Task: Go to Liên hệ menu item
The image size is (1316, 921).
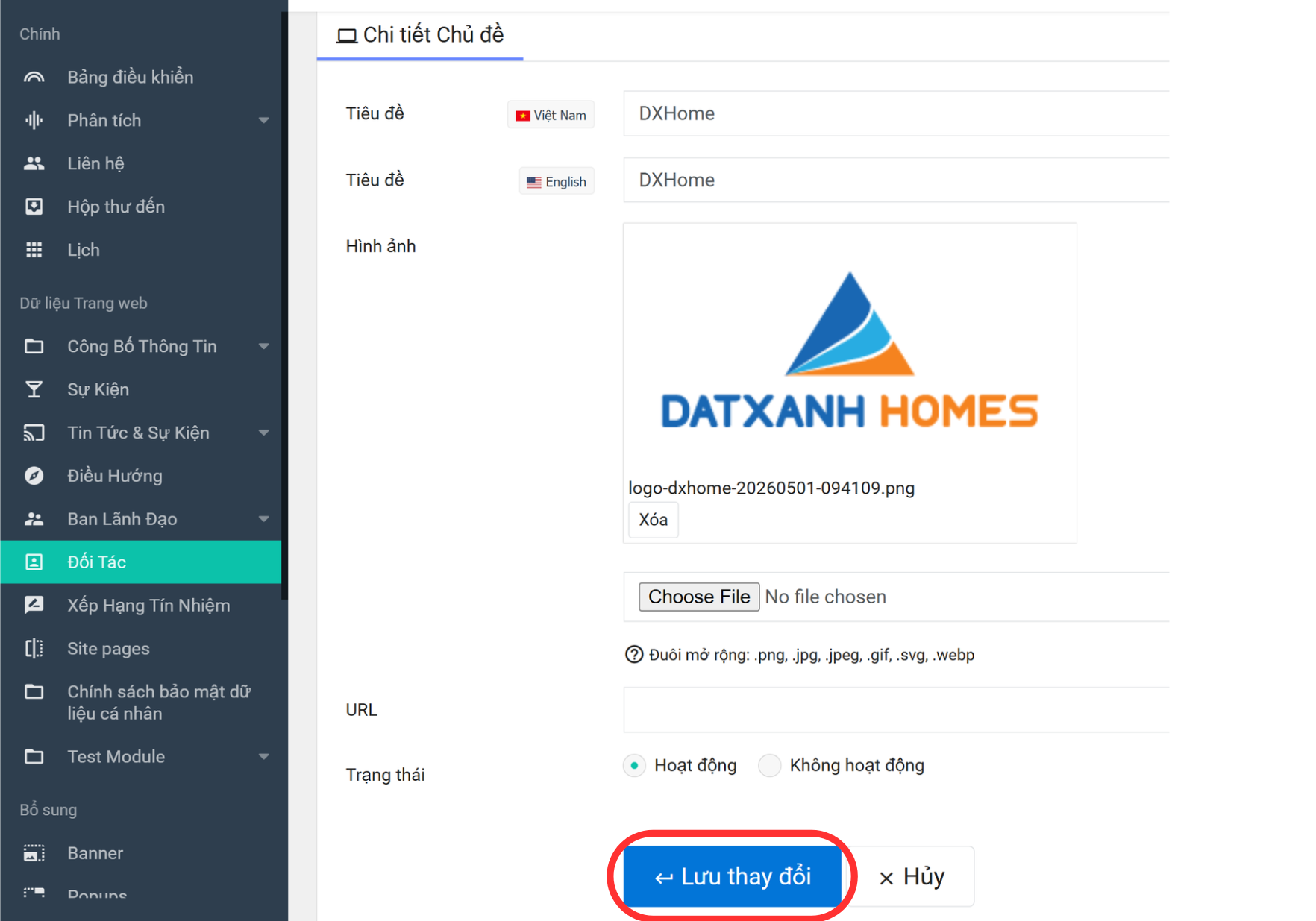Action: 141,163
